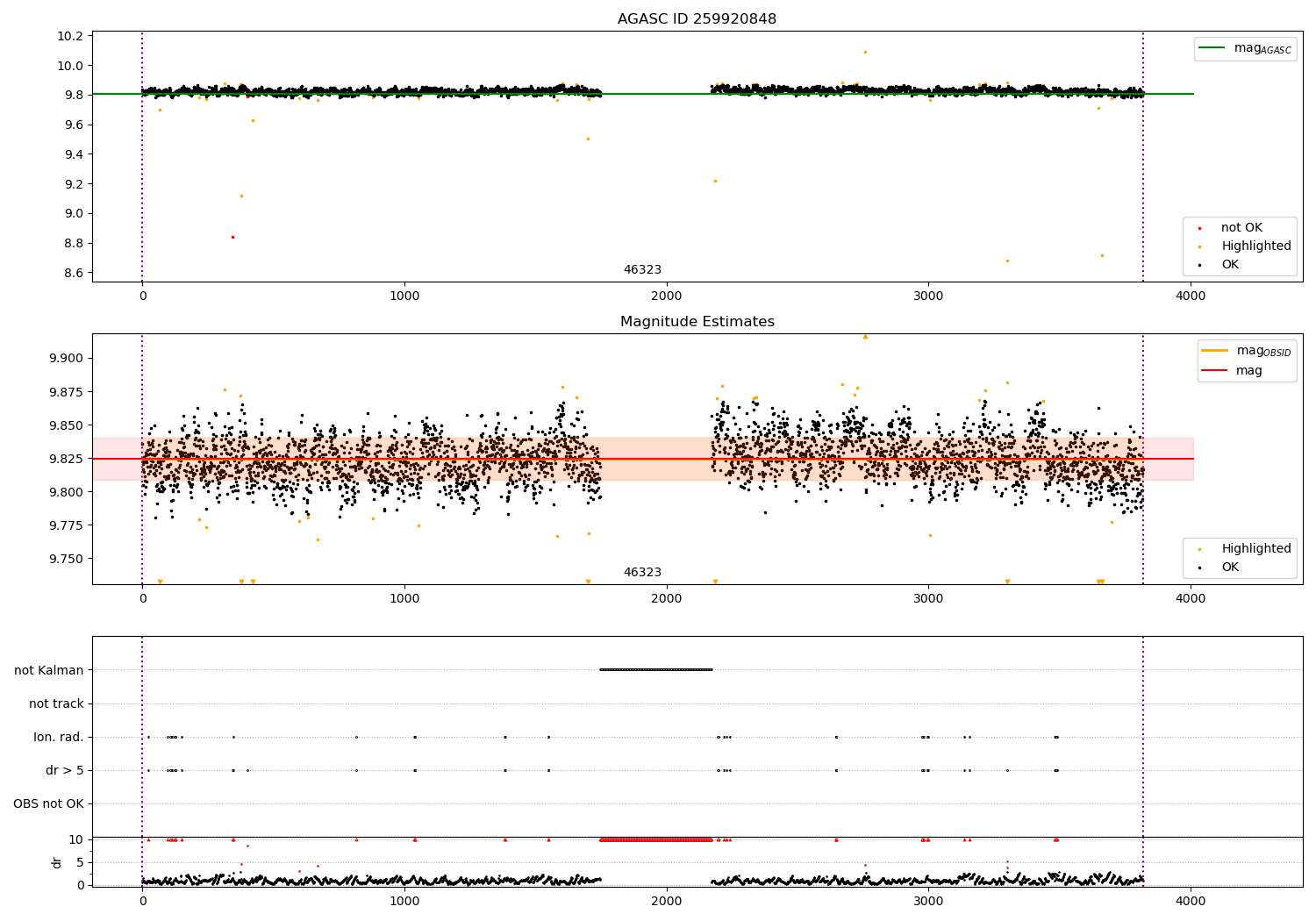Click the green mag AGASC legend line
The width and height of the screenshot is (1316, 921).
tap(1212, 48)
